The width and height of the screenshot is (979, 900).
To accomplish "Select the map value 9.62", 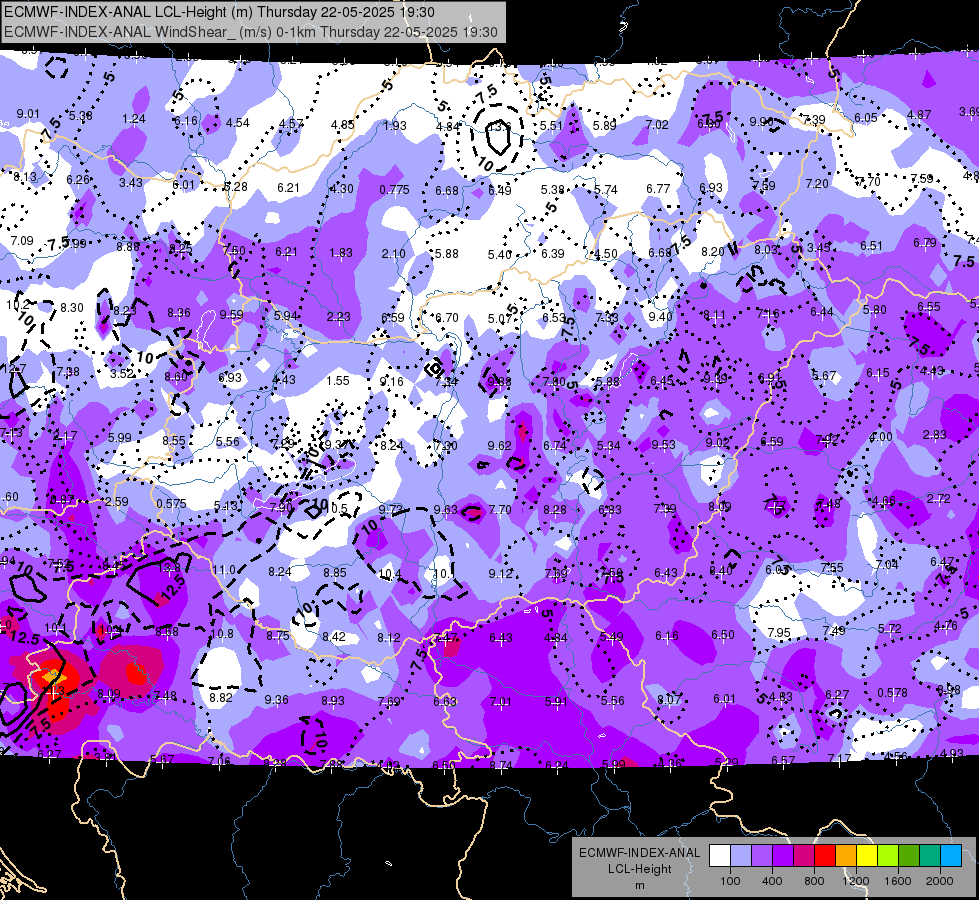I will tap(499, 445).
